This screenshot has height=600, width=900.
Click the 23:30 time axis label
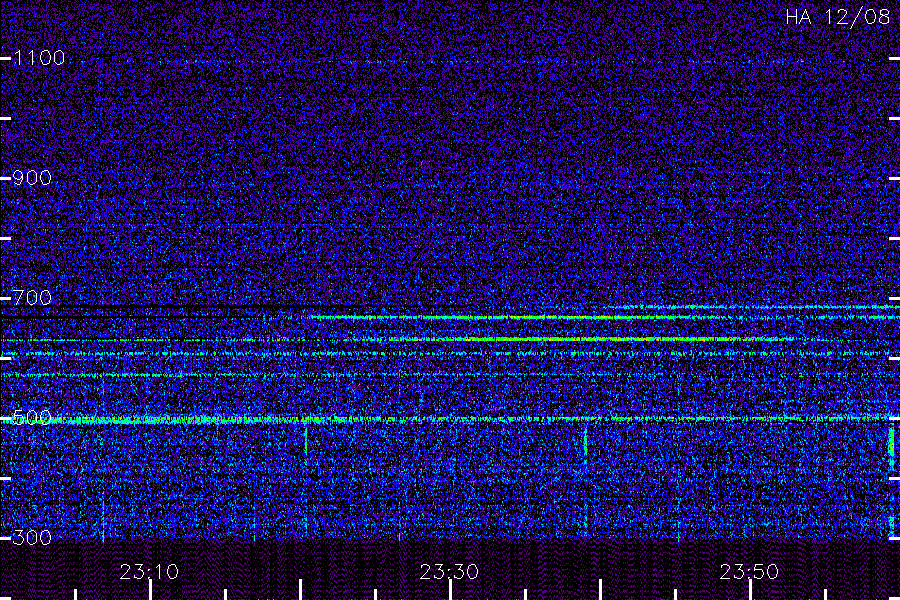click(449, 572)
